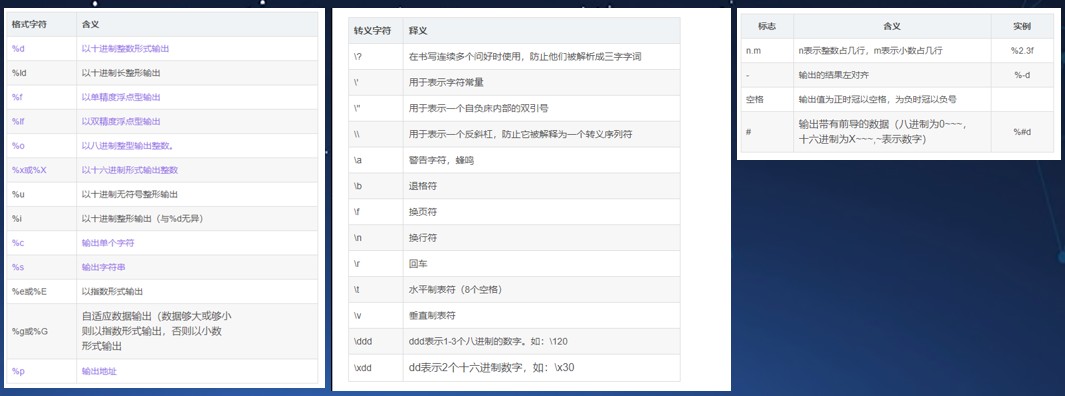Select the 换页符 cell
The image size is (1065, 396).
(541, 212)
